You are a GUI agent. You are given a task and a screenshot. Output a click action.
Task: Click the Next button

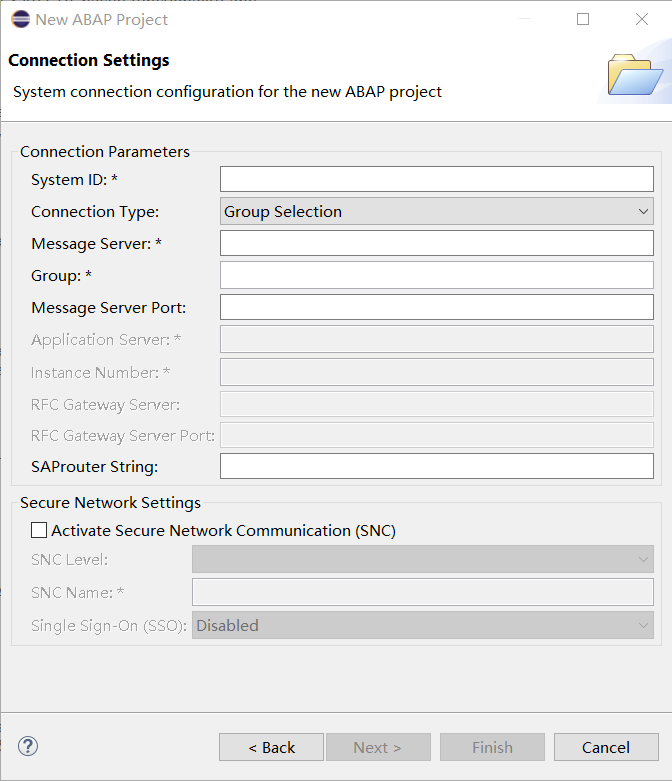tap(377, 747)
